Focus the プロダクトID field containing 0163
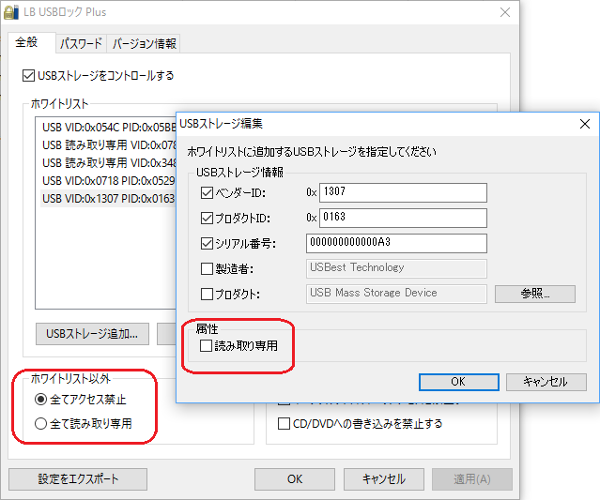The width and height of the screenshot is (600, 500). pyautogui.click(x=403, y=218)
